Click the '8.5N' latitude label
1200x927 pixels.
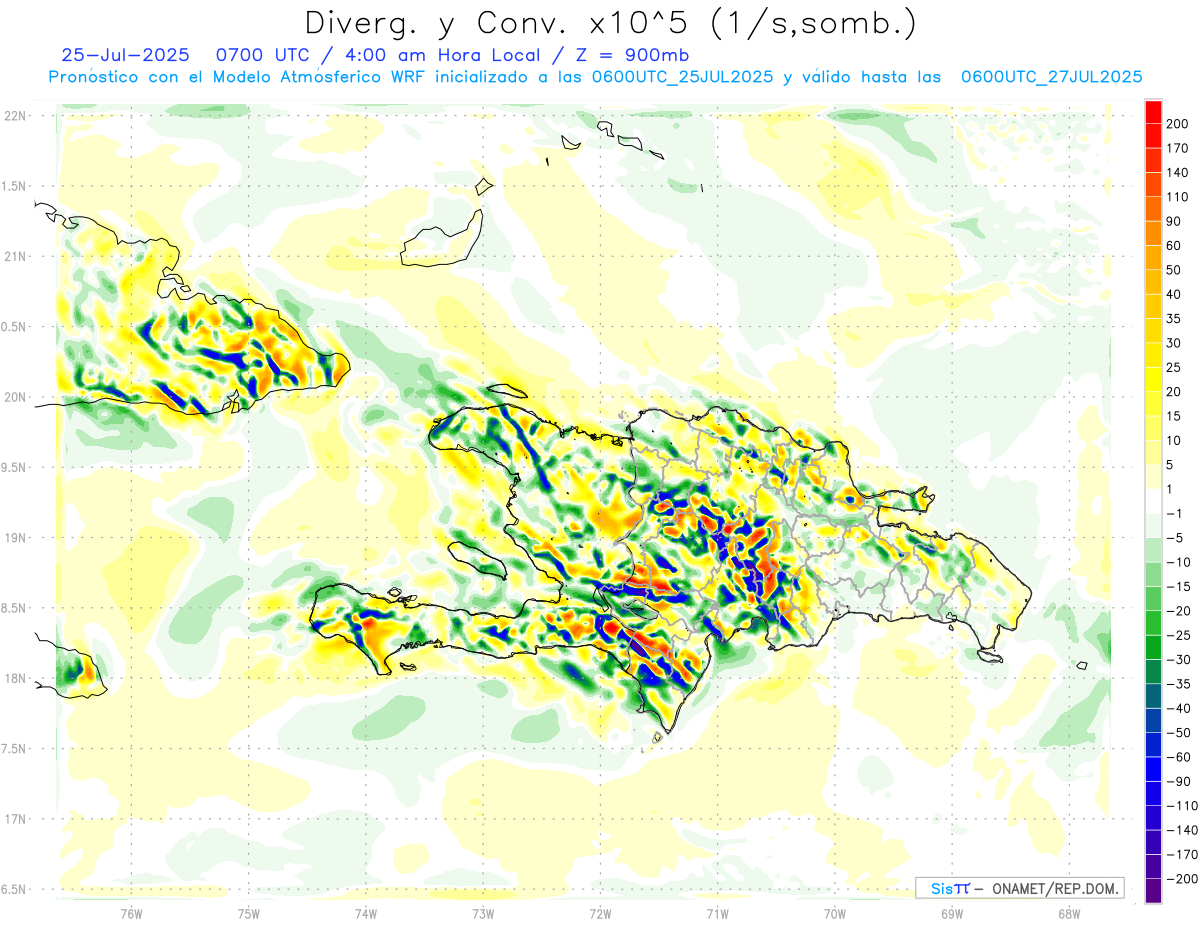point(15,608)
